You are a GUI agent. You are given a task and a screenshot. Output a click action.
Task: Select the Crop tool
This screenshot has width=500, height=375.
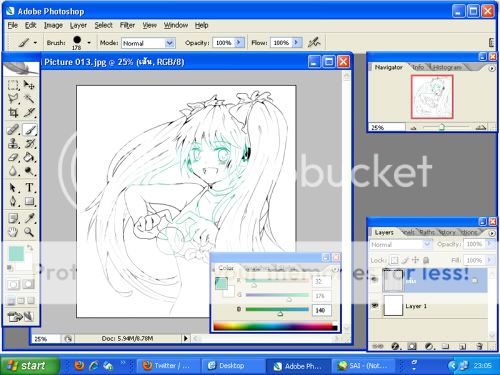[x=13, y=112]
